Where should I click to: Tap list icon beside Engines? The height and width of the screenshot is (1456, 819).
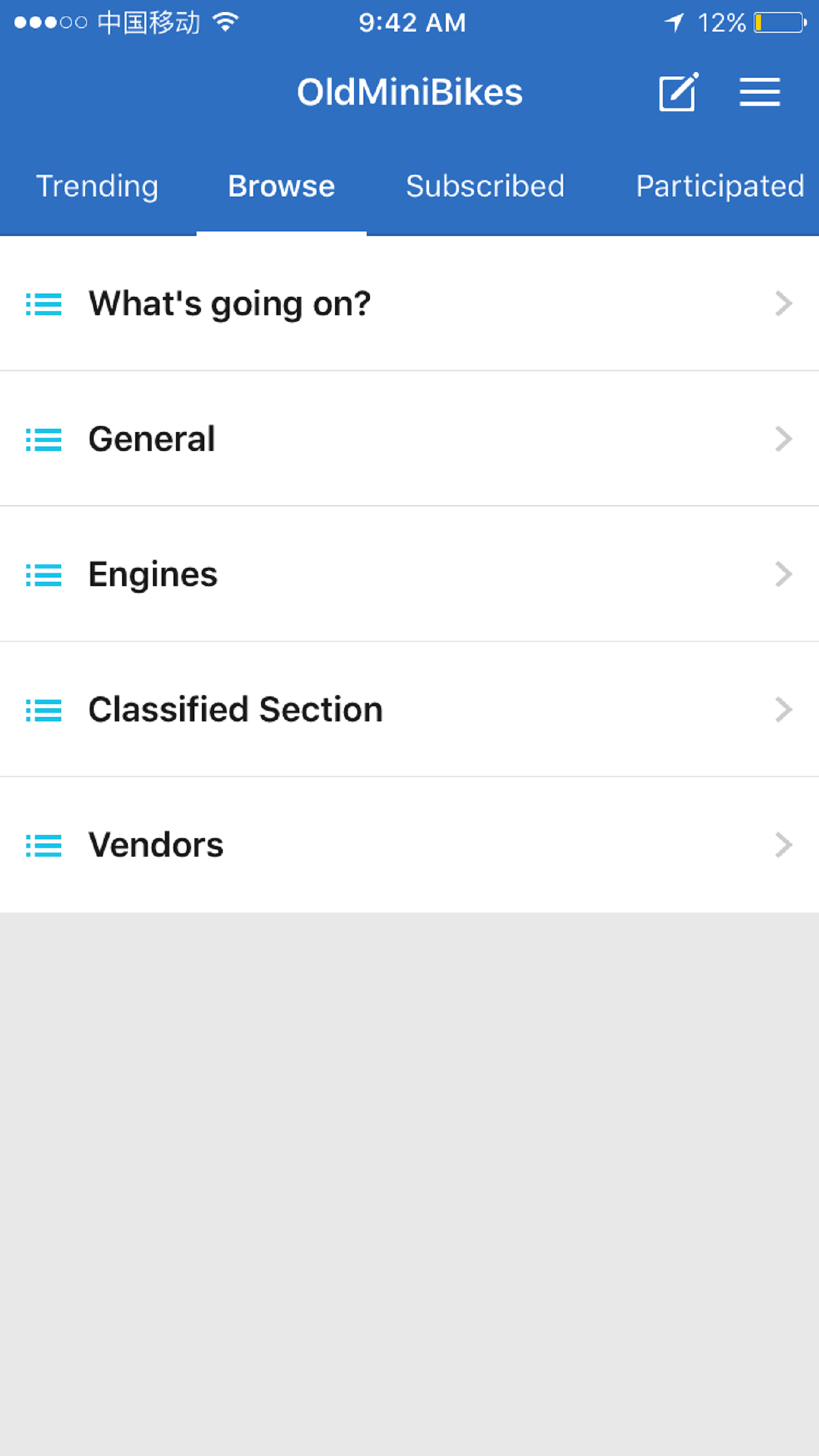coord(44,574)
